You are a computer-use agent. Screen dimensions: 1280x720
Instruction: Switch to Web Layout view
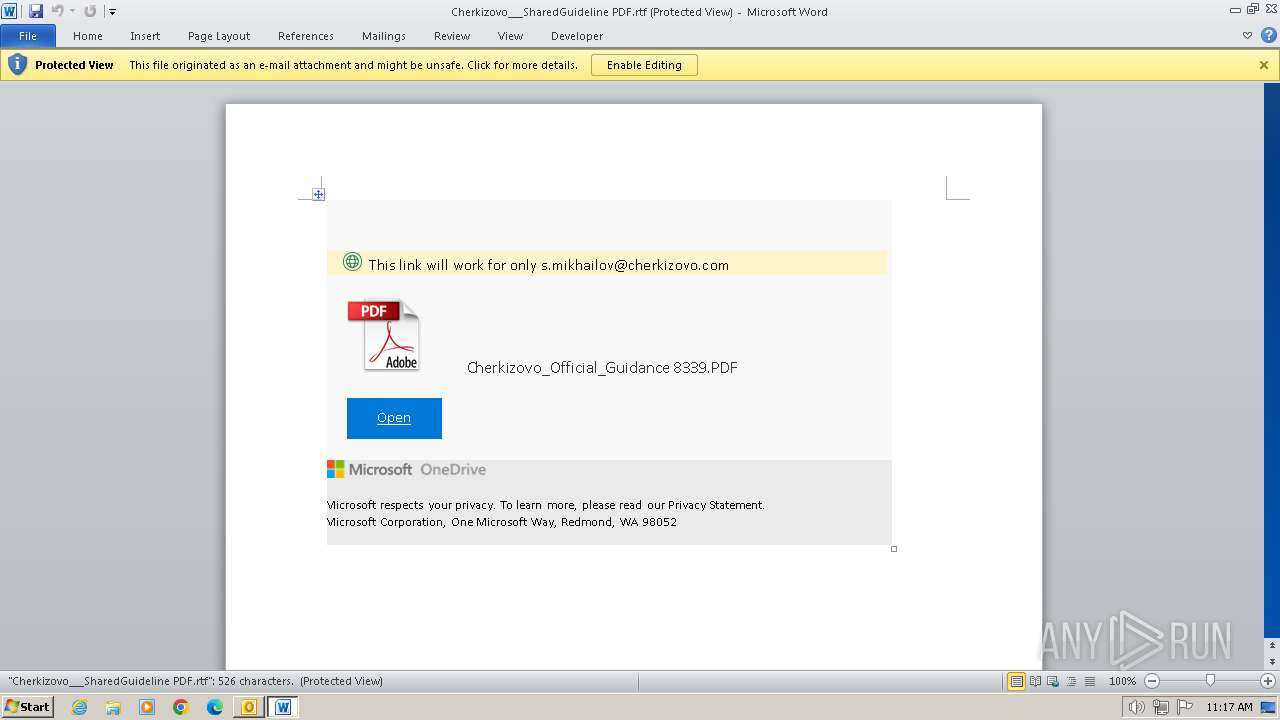coord(1053,681)
